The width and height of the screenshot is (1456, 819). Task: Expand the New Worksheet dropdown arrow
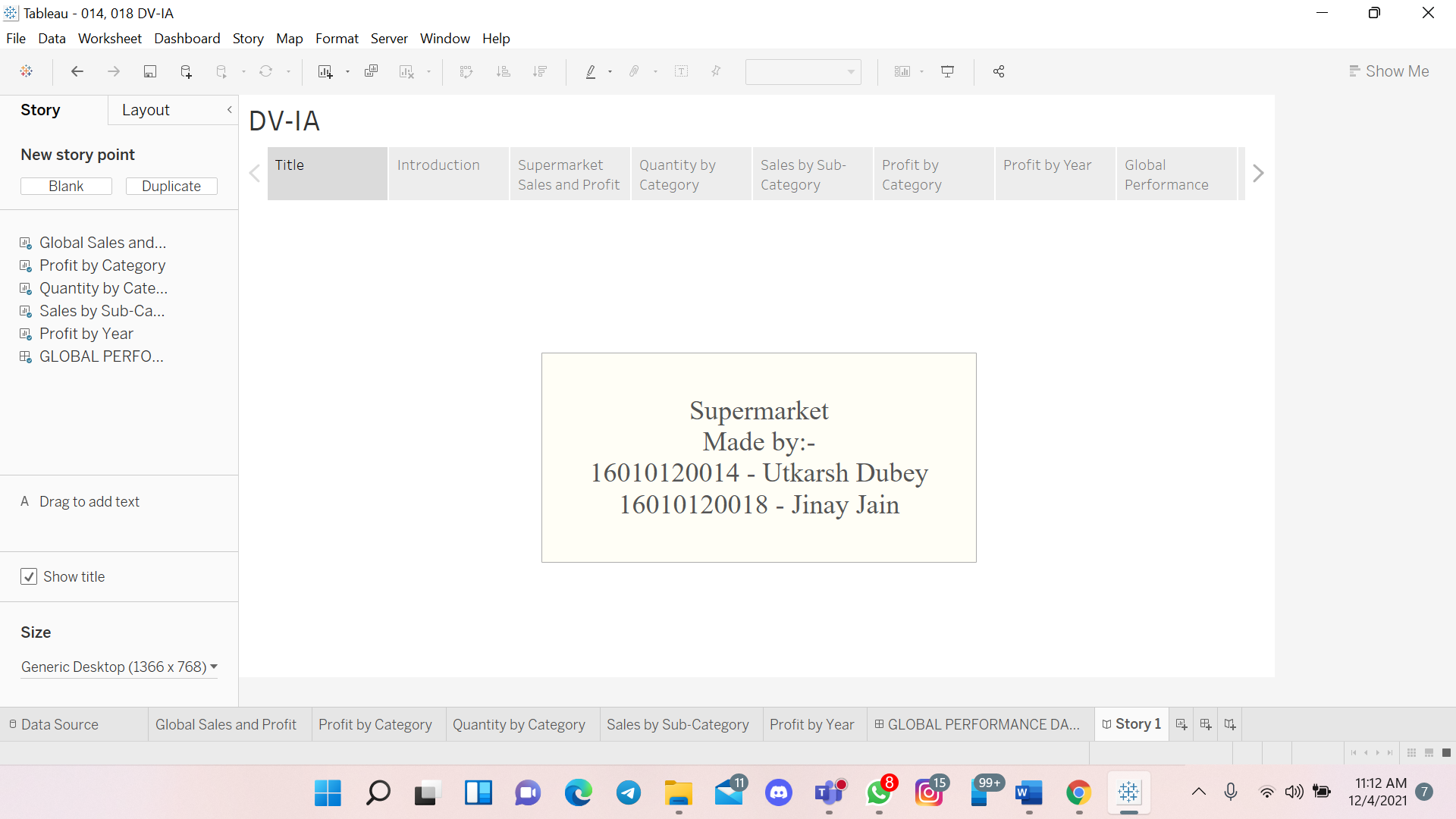[347, 72]
